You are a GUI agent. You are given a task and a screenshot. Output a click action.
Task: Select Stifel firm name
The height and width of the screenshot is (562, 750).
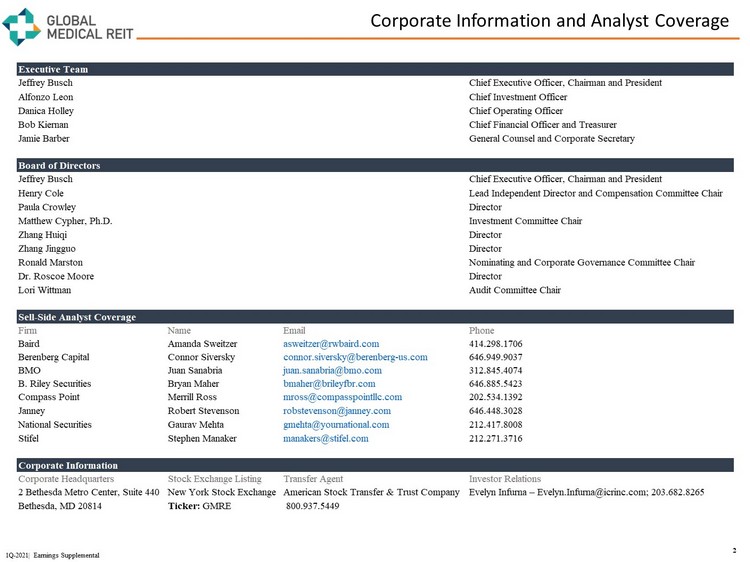click(28, 439)
